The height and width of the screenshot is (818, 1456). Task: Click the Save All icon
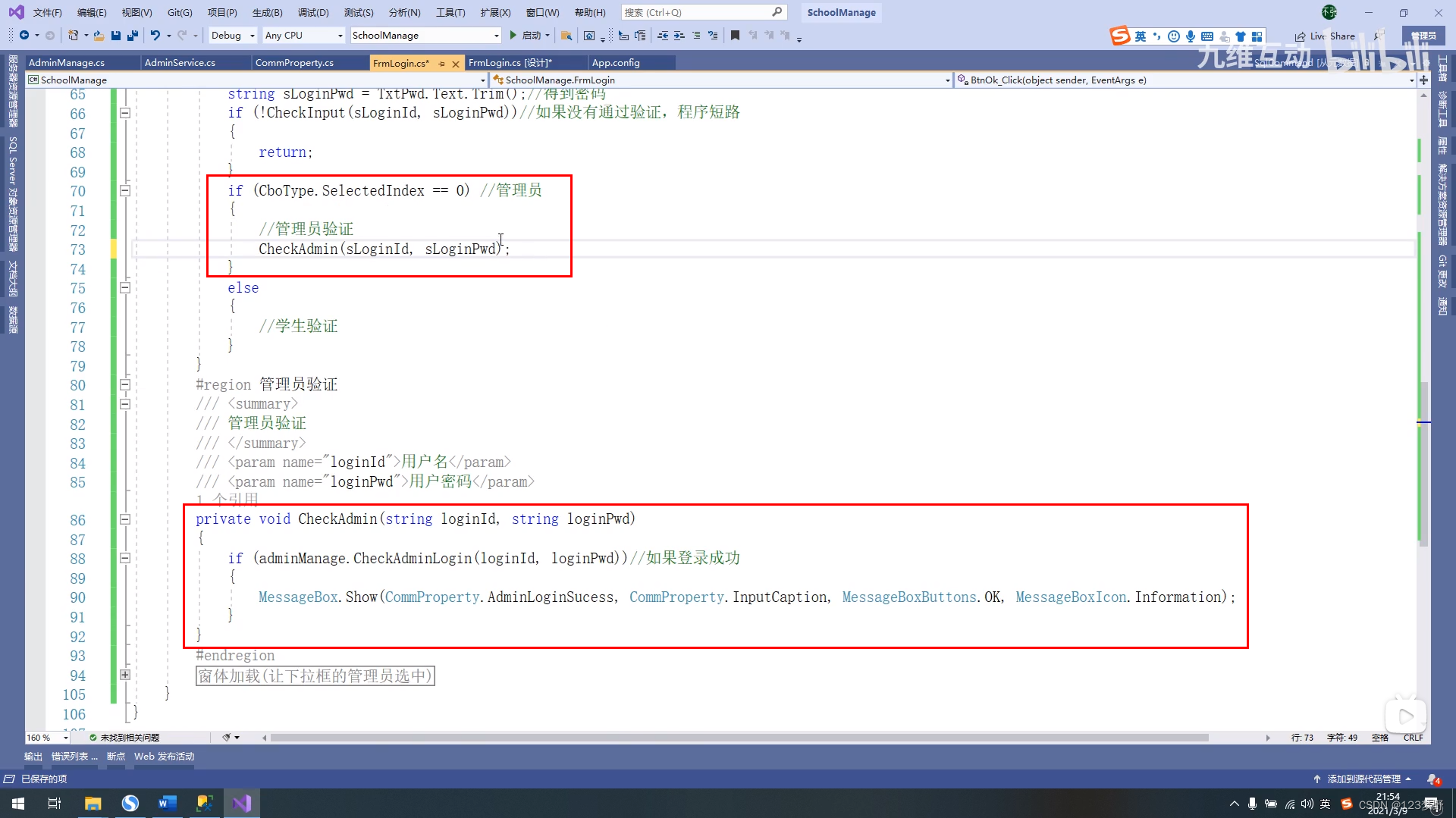(133, 35)
